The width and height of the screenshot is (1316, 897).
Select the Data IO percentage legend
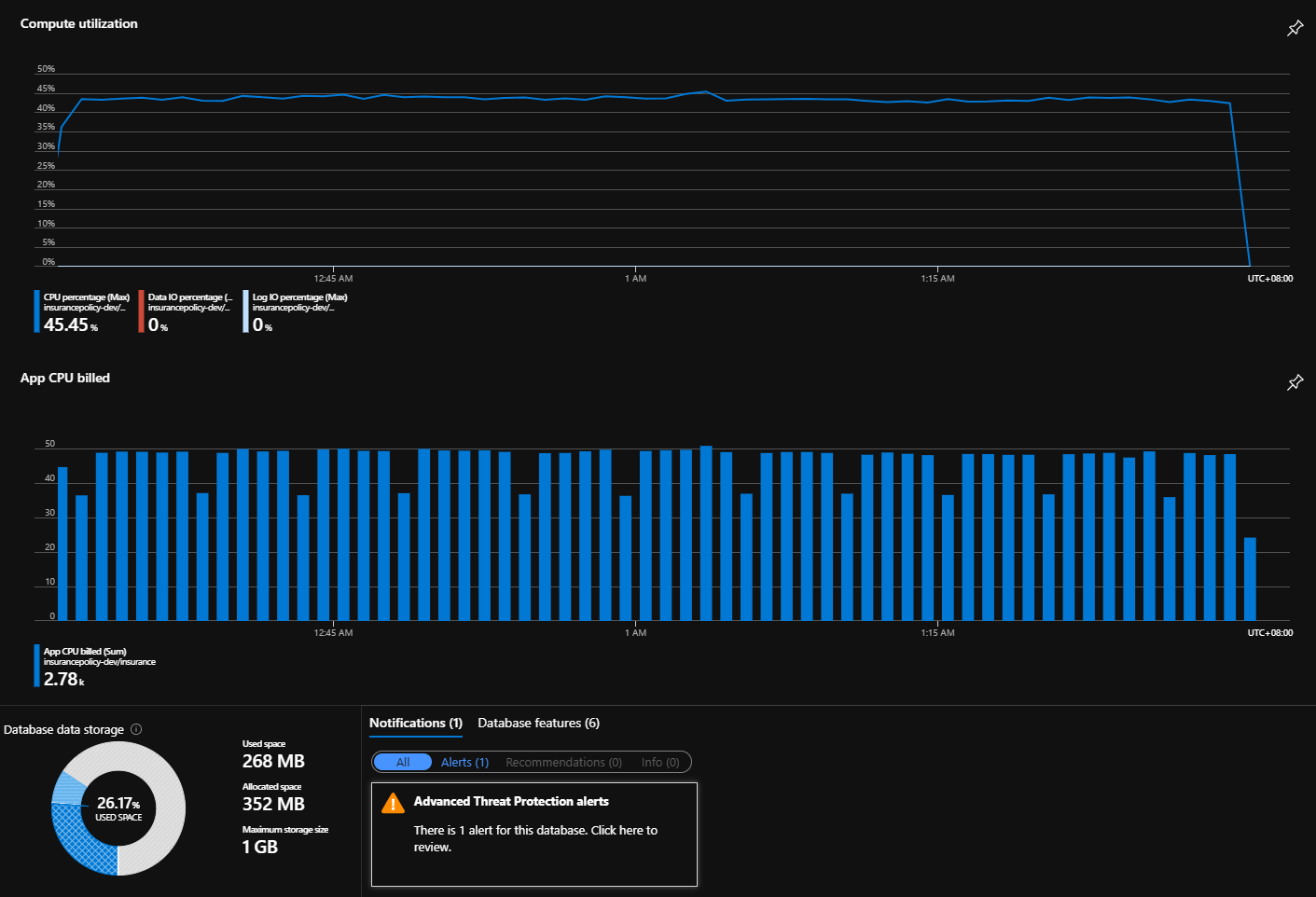(186, 311)
